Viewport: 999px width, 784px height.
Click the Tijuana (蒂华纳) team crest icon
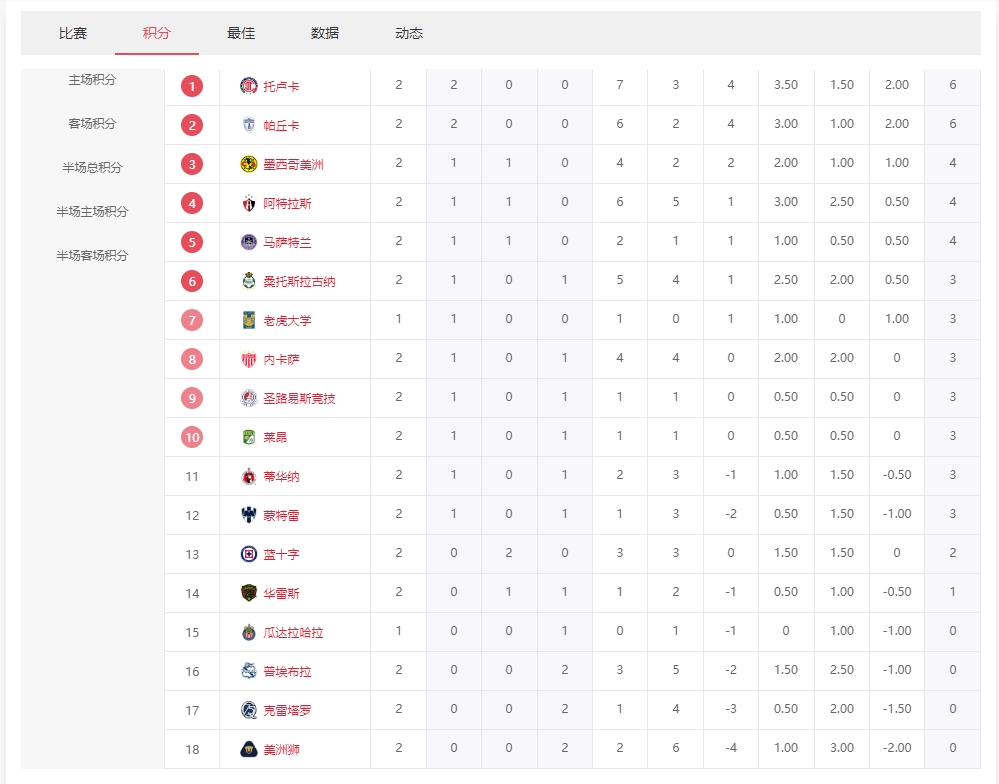tap(249, 476)
